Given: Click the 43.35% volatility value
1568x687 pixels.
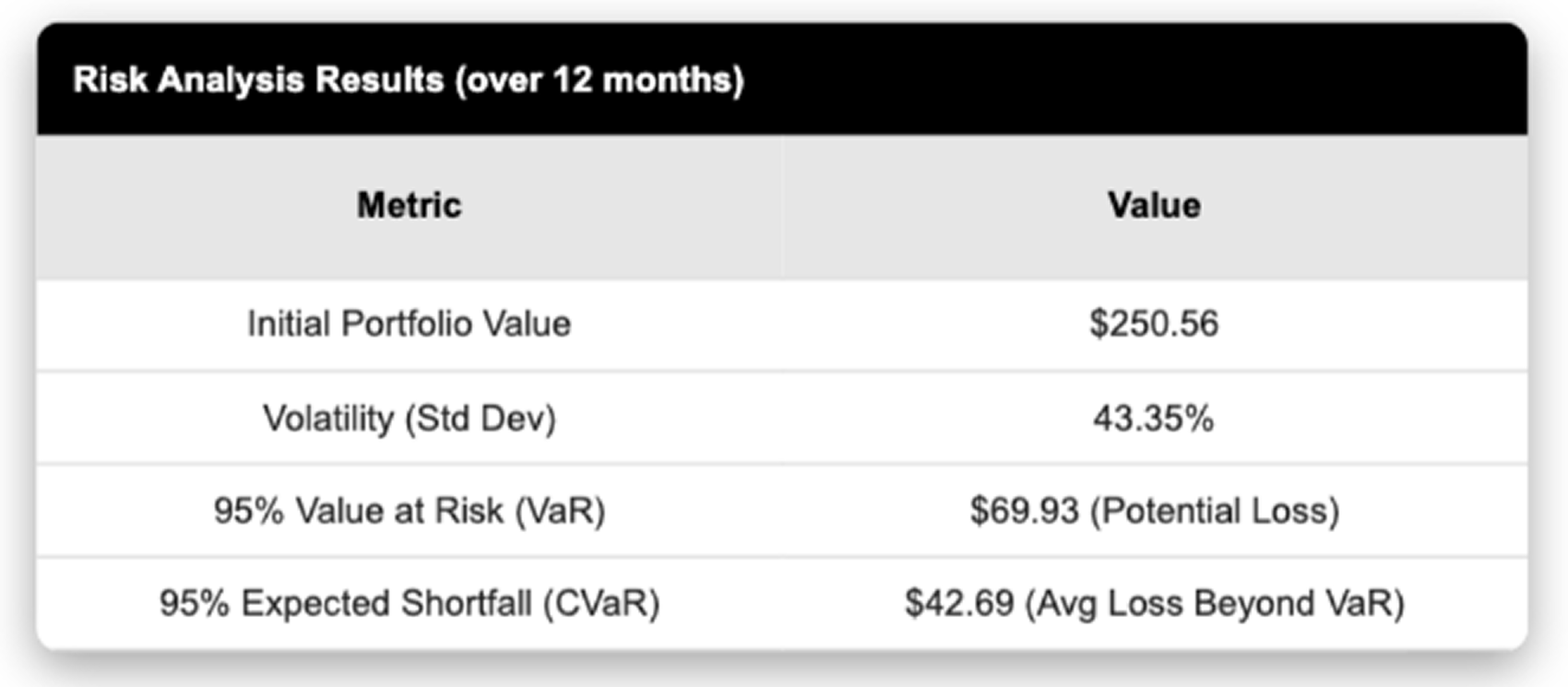Looking at the screenshot, I should (1154, 419).
